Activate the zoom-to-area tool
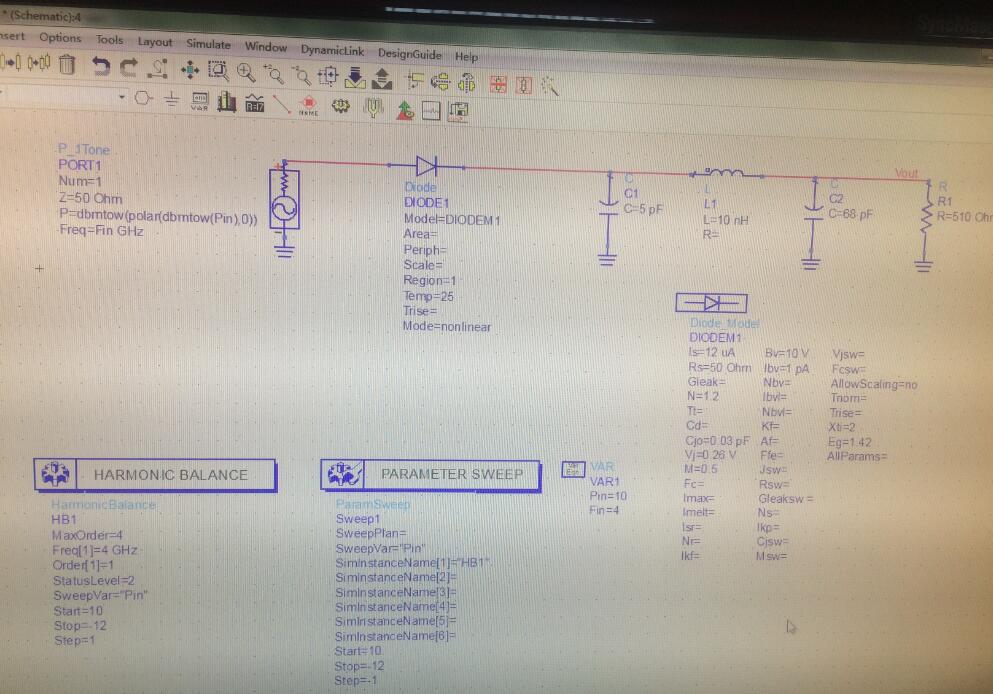This screenshot has width=993, height=694. click(x=218, y=70)
